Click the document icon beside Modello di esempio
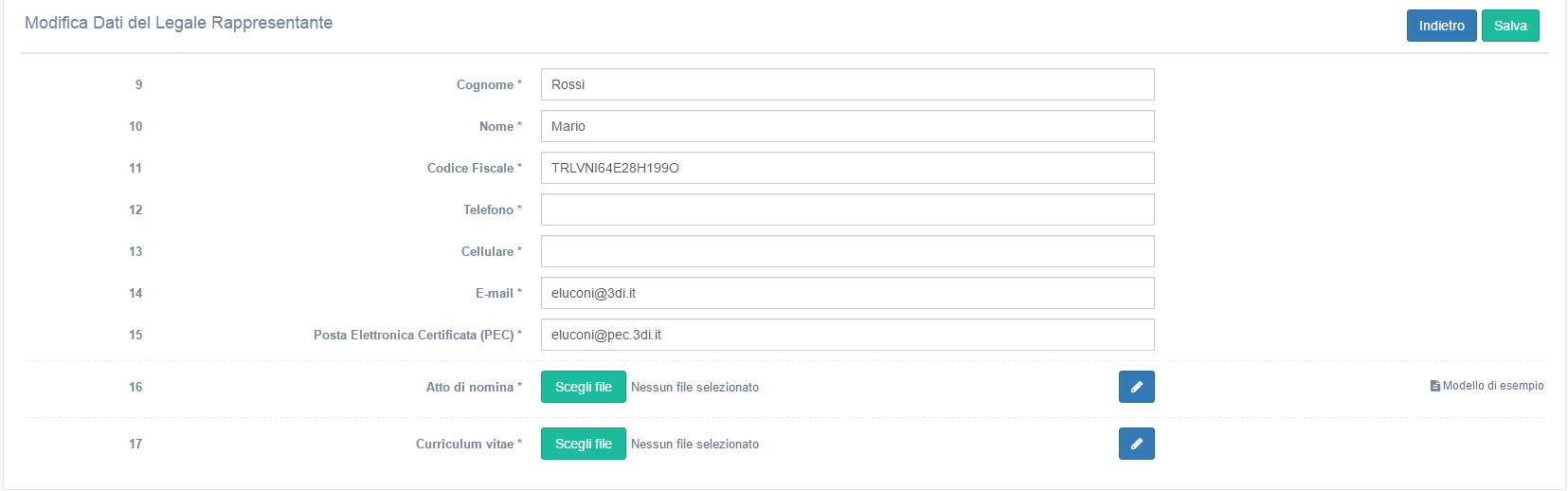The image size is (1568, 491). coord(1435,386)
